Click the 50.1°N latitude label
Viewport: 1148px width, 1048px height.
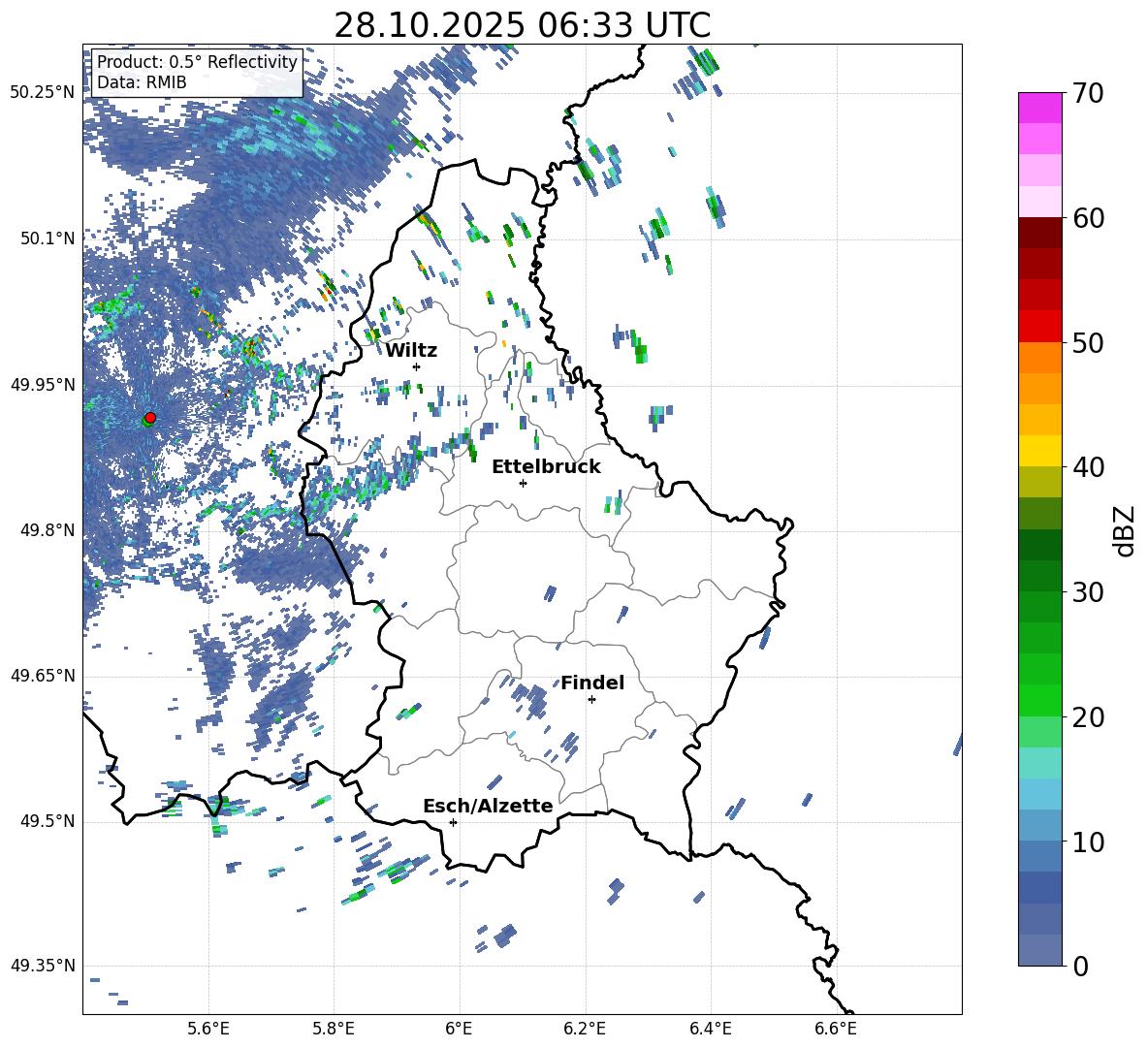tap(48, 238)
